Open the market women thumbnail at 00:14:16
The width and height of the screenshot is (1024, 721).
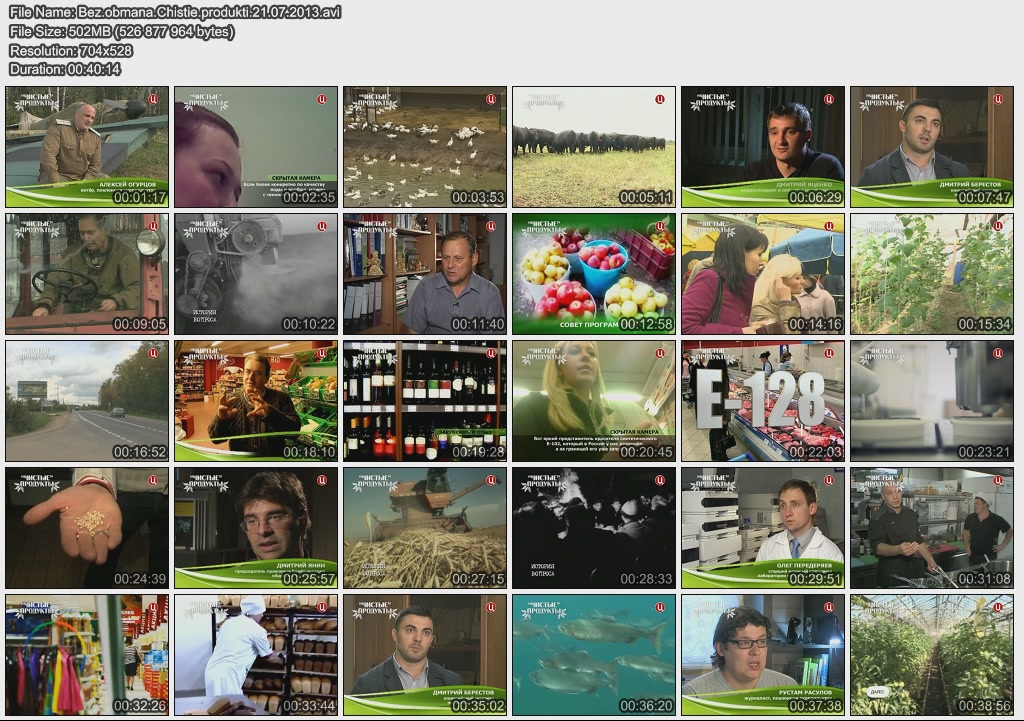point(763,274)
